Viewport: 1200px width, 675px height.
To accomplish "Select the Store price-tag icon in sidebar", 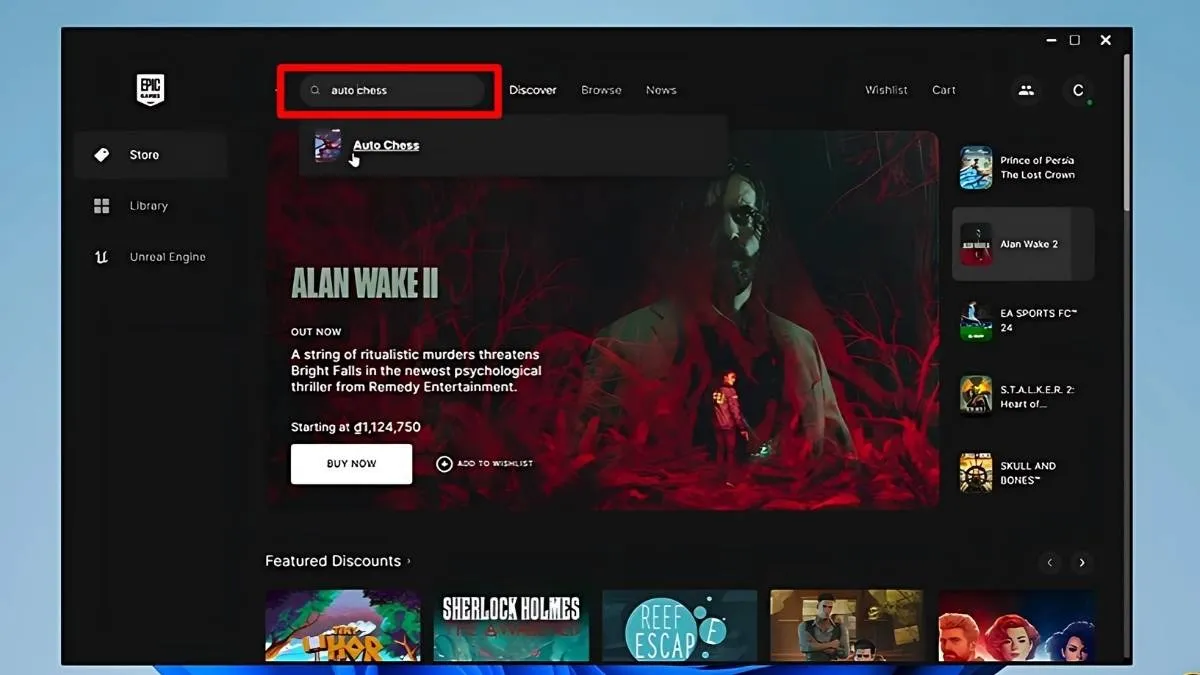I will tap(103, 154).
